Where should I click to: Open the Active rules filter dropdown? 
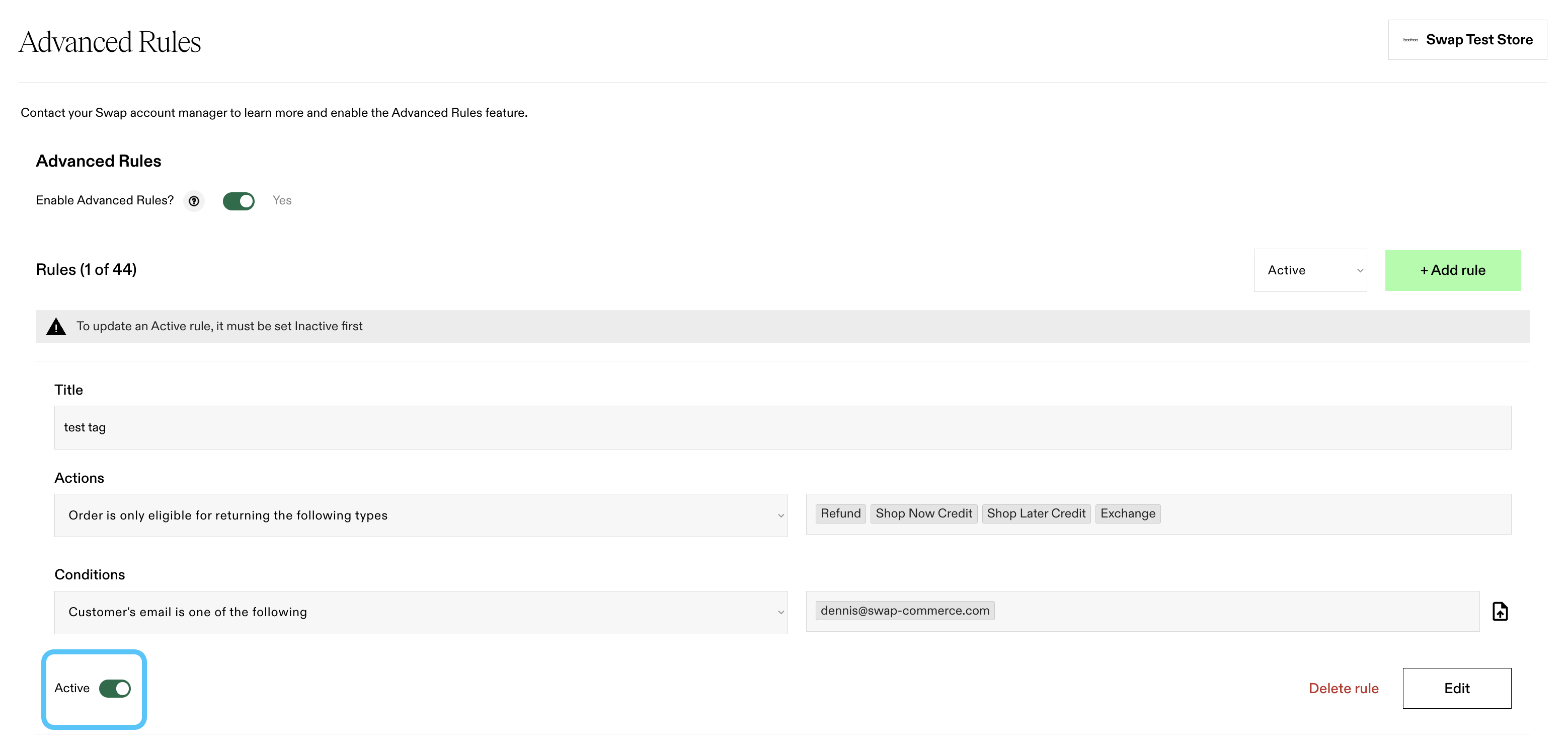click(1310, 270)
